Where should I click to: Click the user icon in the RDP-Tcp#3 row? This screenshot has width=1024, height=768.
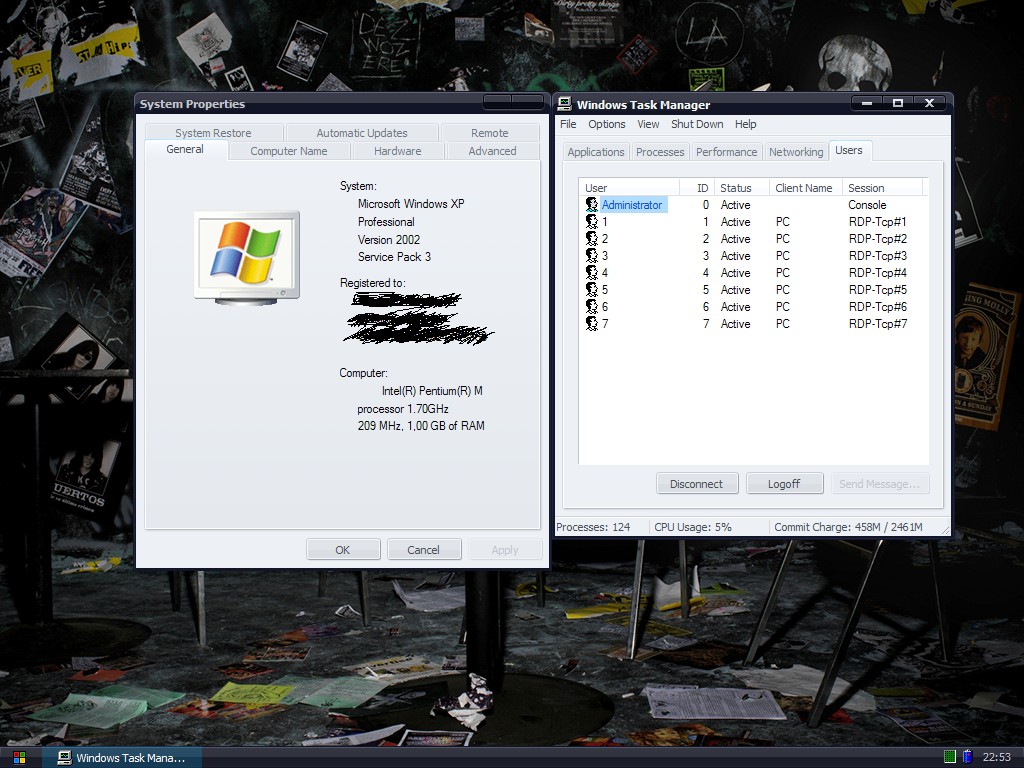(x=592, y=255)
